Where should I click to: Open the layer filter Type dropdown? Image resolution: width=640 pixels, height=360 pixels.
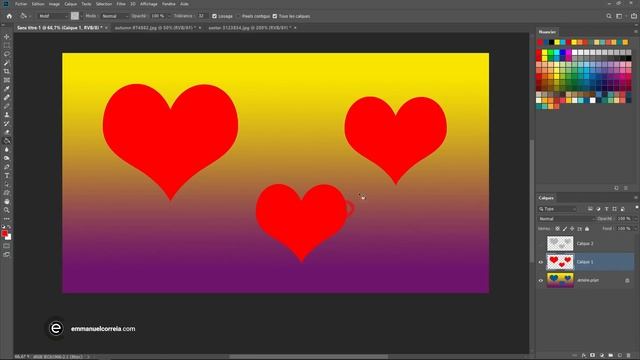pos(558,209)
